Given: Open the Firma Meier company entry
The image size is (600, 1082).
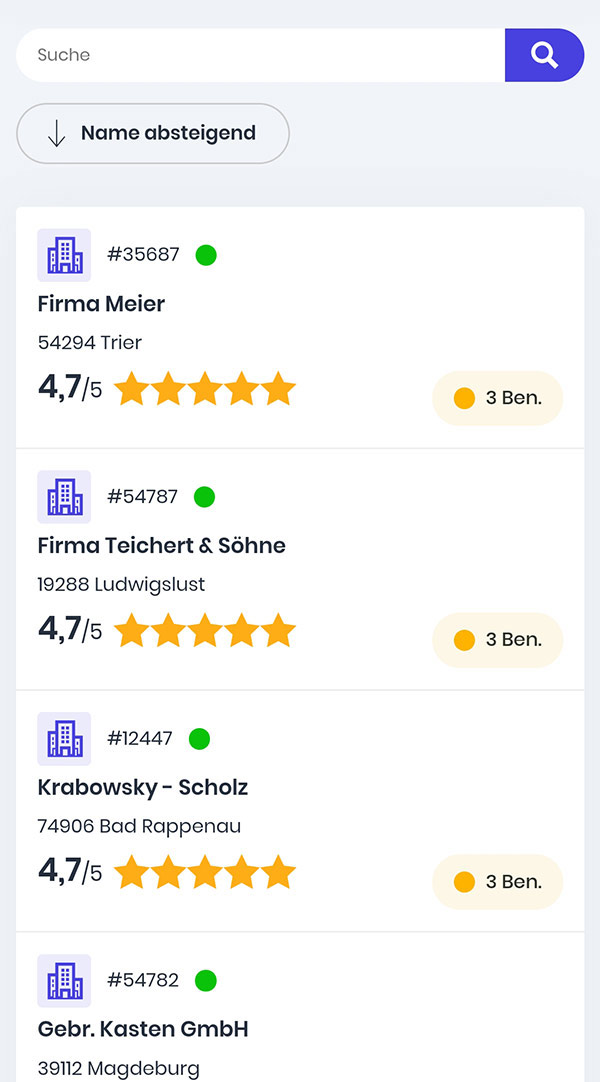Looking at the screenshot, I should click(101, 304).
